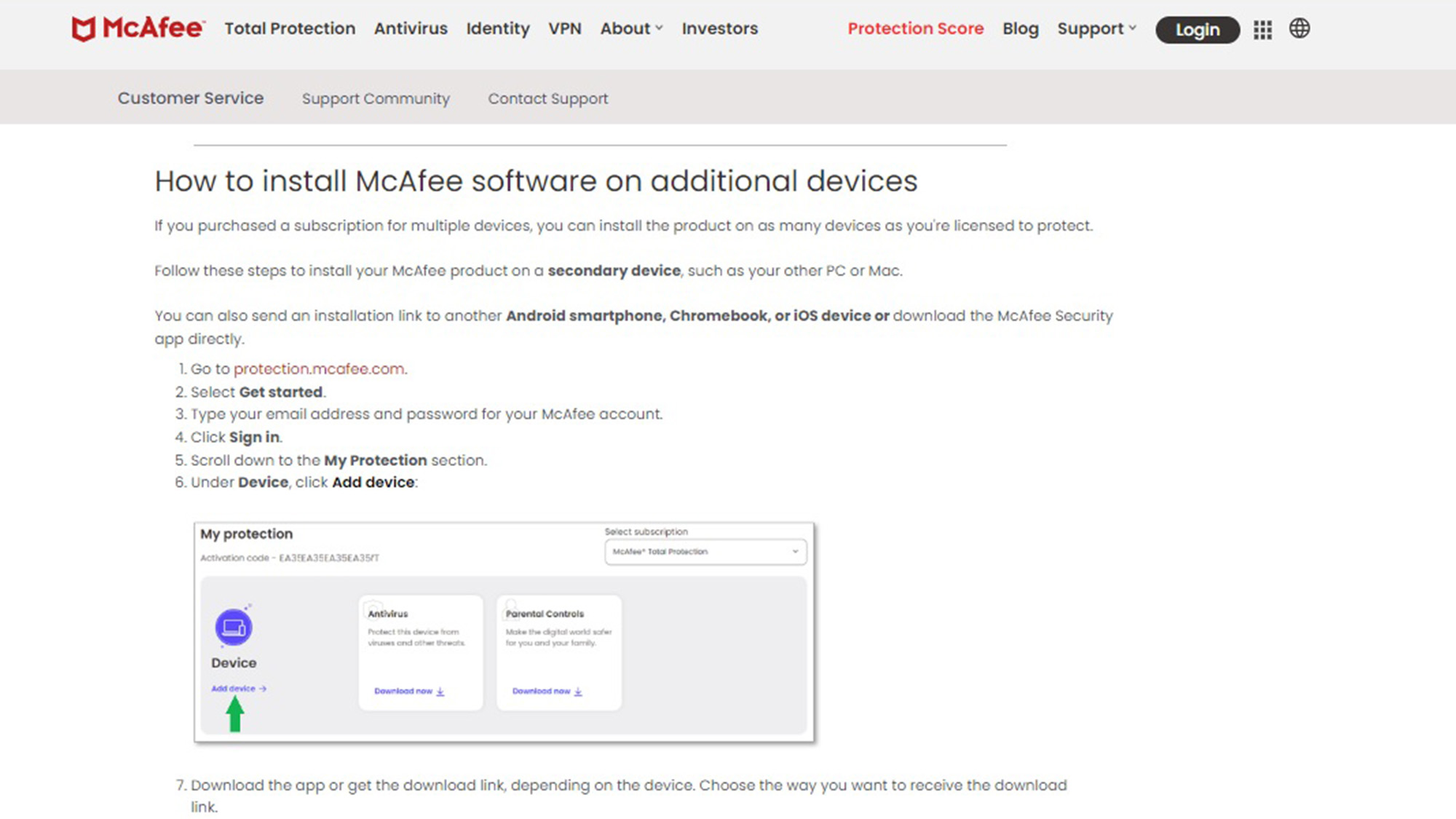
Task: Open the Total Protection menu item
Action: [290, 28]
